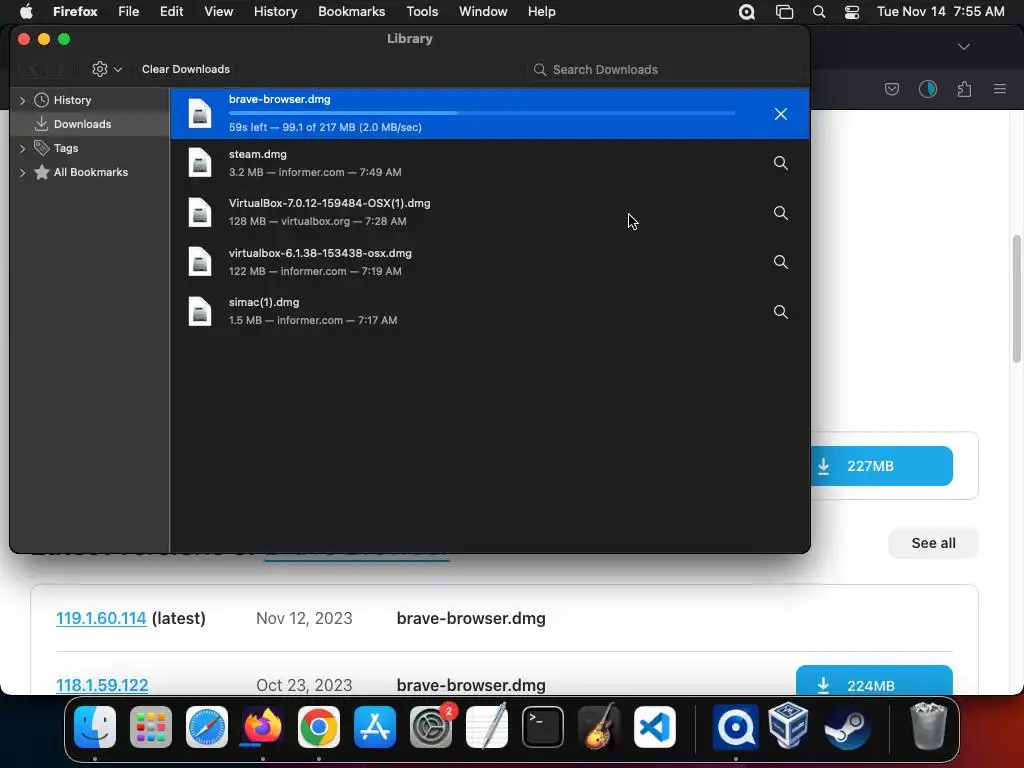Cancel the brave-browser.dmg download
The width and height of the screenshot is (1024, 768).
[780, 114]
